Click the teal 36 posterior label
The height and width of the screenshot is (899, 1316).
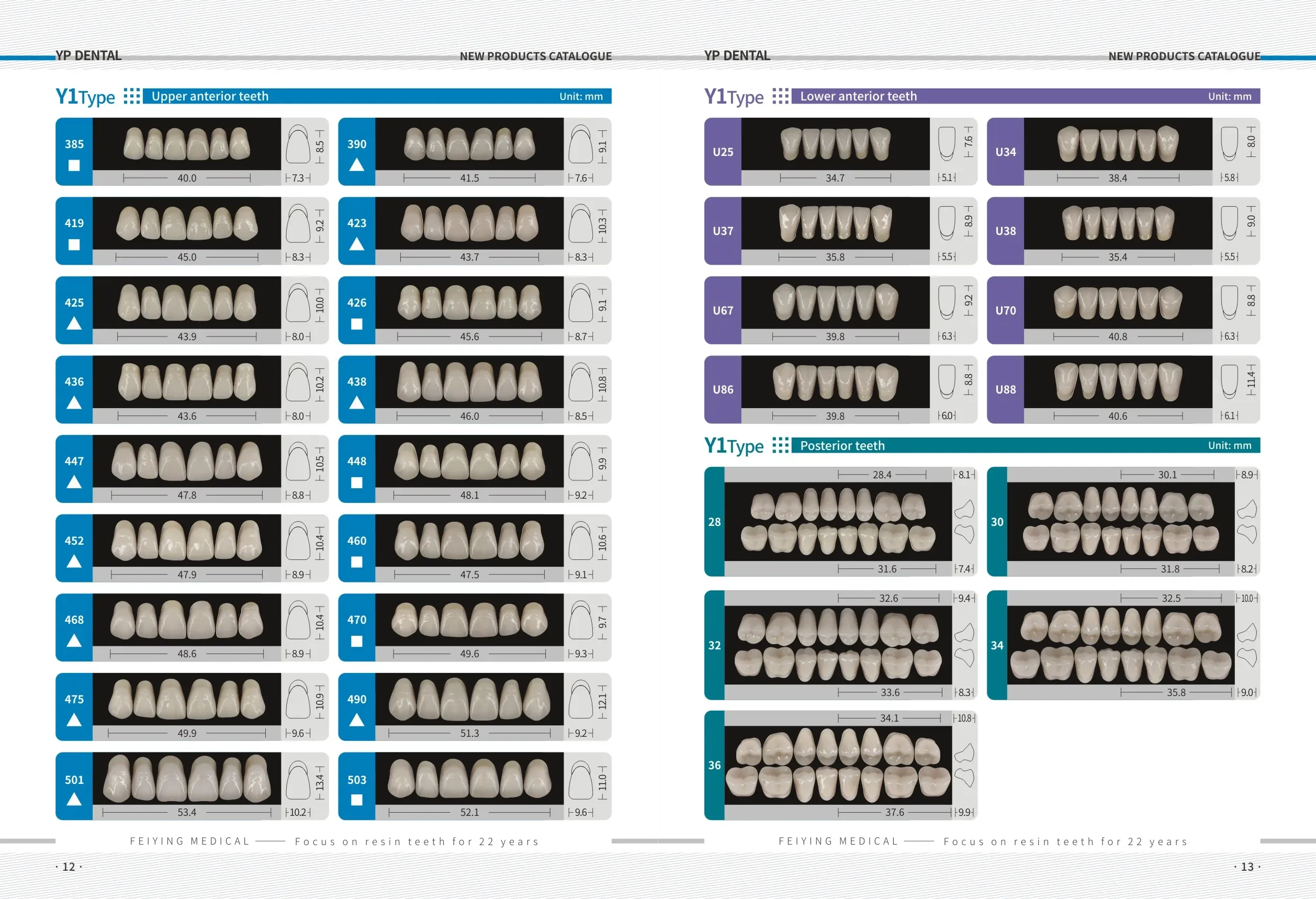pos(715,766)
